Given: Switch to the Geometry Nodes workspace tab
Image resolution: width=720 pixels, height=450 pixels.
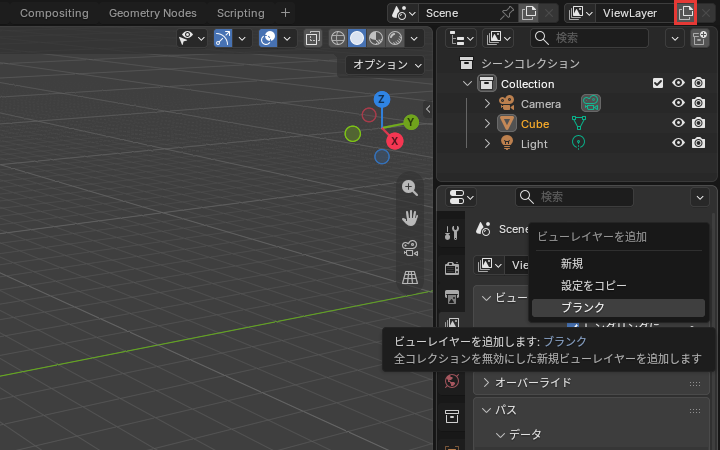Looking at the screenshot, I should [152, 13].
